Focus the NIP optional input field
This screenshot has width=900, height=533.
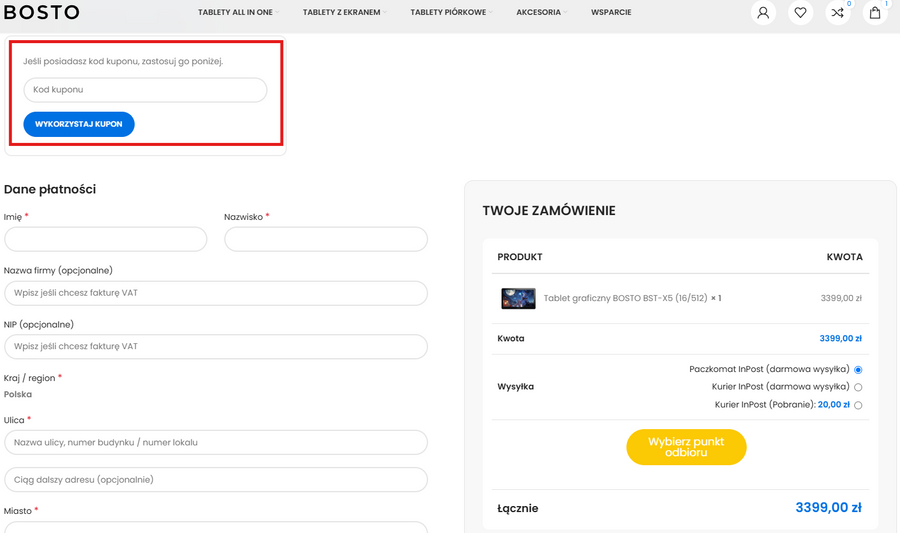[x=215, y=346]
